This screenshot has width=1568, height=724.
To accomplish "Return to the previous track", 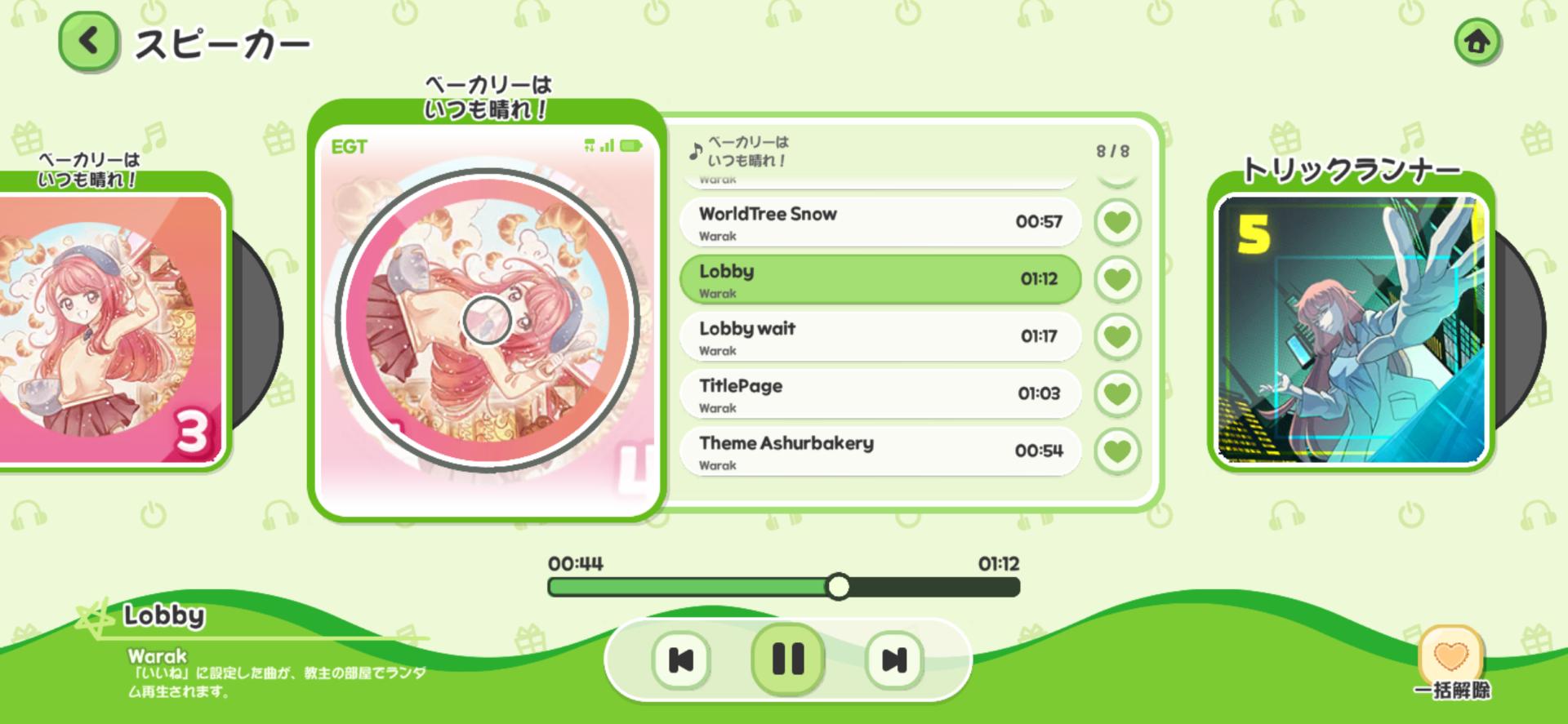I will click(x=681, y=660).
